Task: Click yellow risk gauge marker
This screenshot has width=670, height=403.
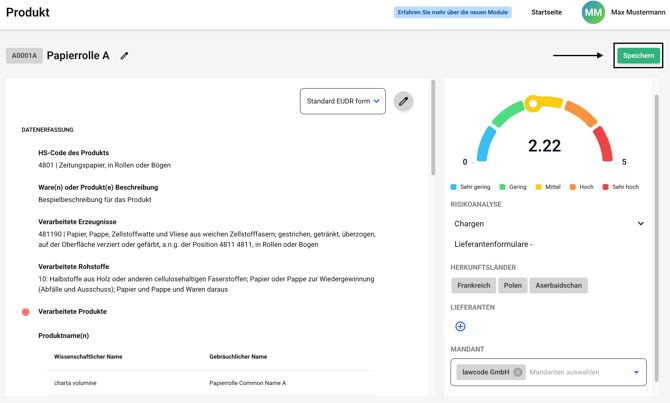Action: pyautogui.click(x=533, y=103)
